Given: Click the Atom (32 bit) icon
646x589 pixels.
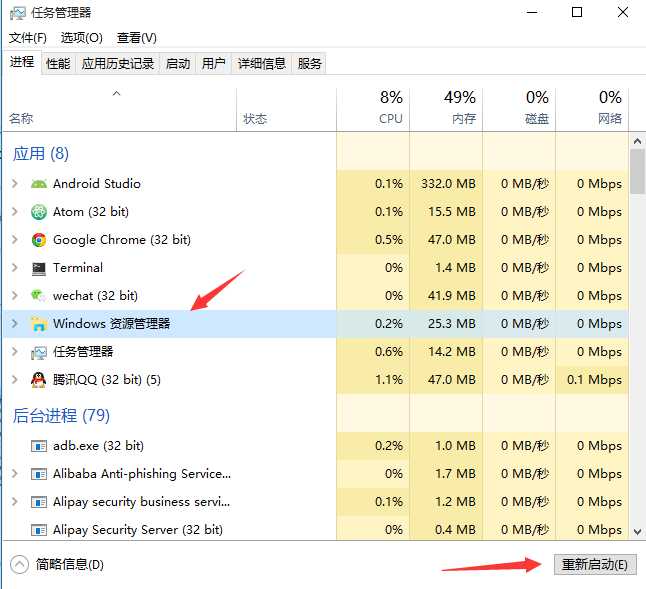Looking at the screenshot, I should coord(39,212).
